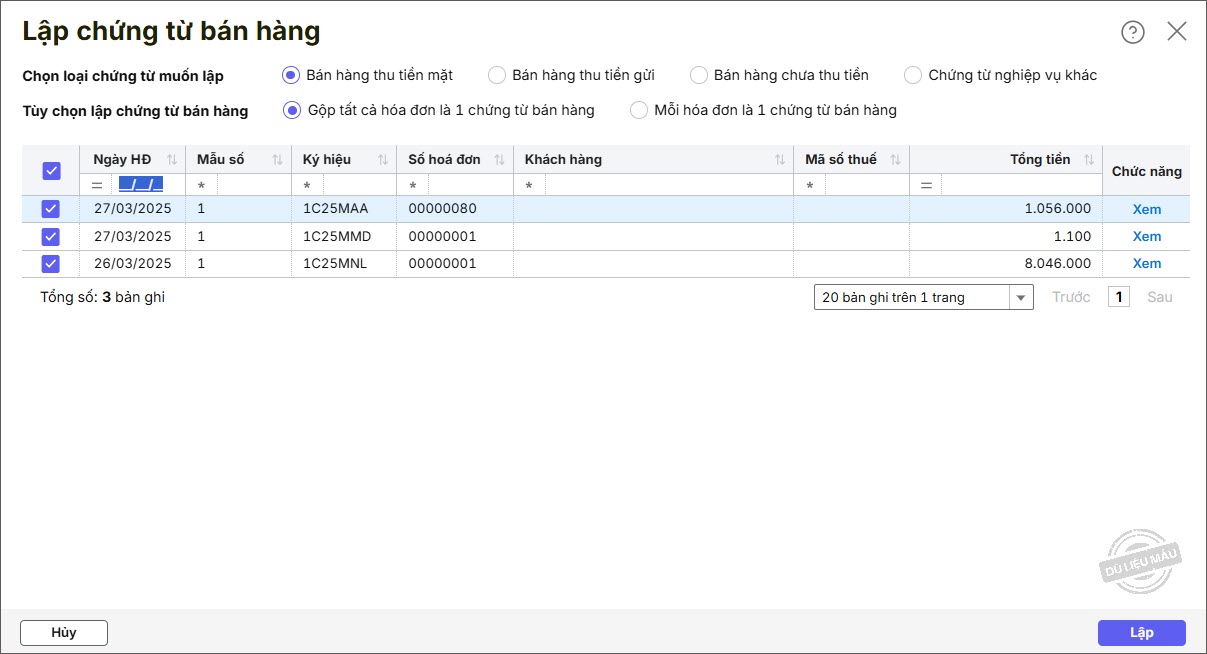Choose Bán hàng chưa thu tiền option
This screenshot has height=654, width=1207.
(699, 75)
